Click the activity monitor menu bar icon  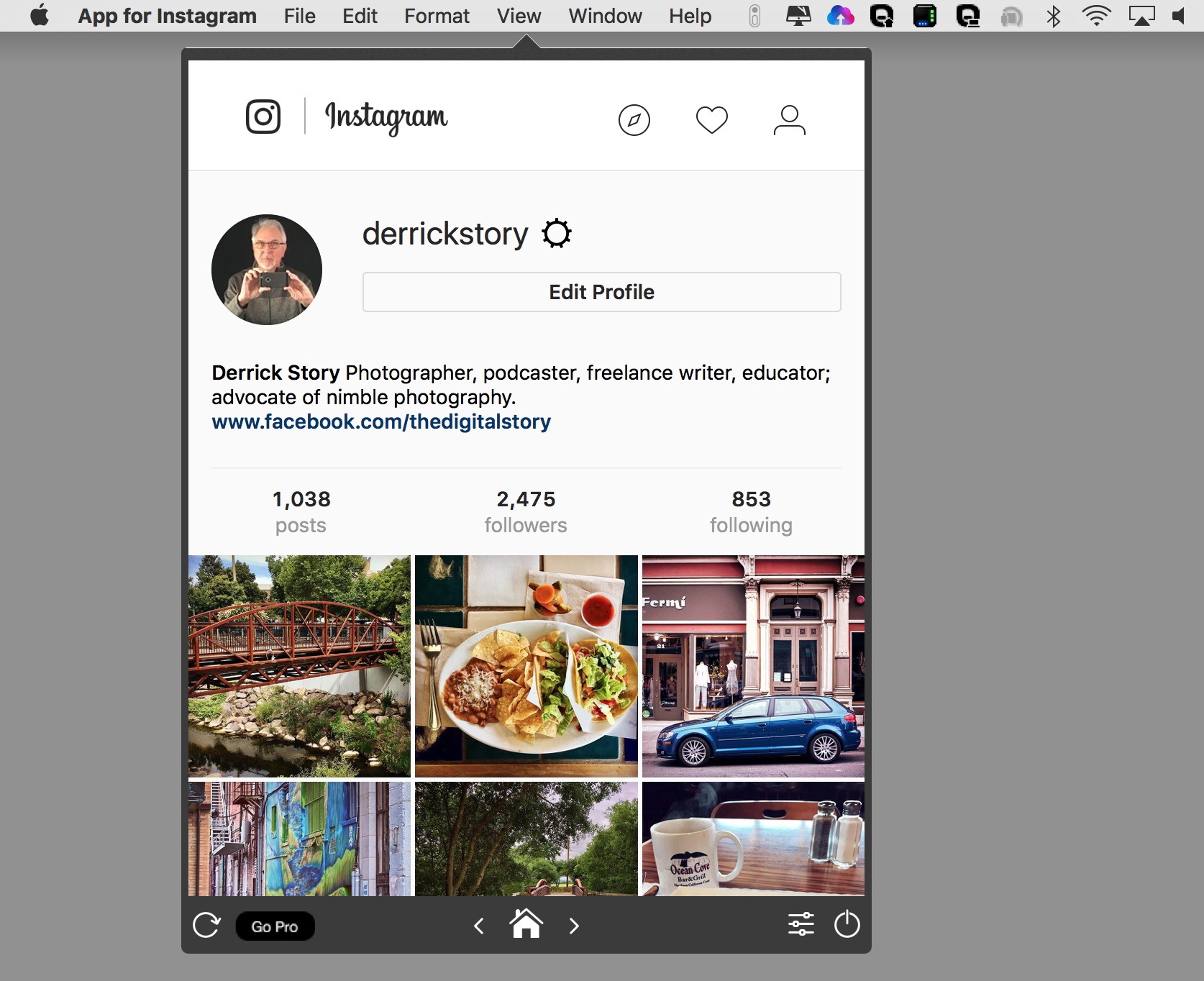click(x=925, y=16)
